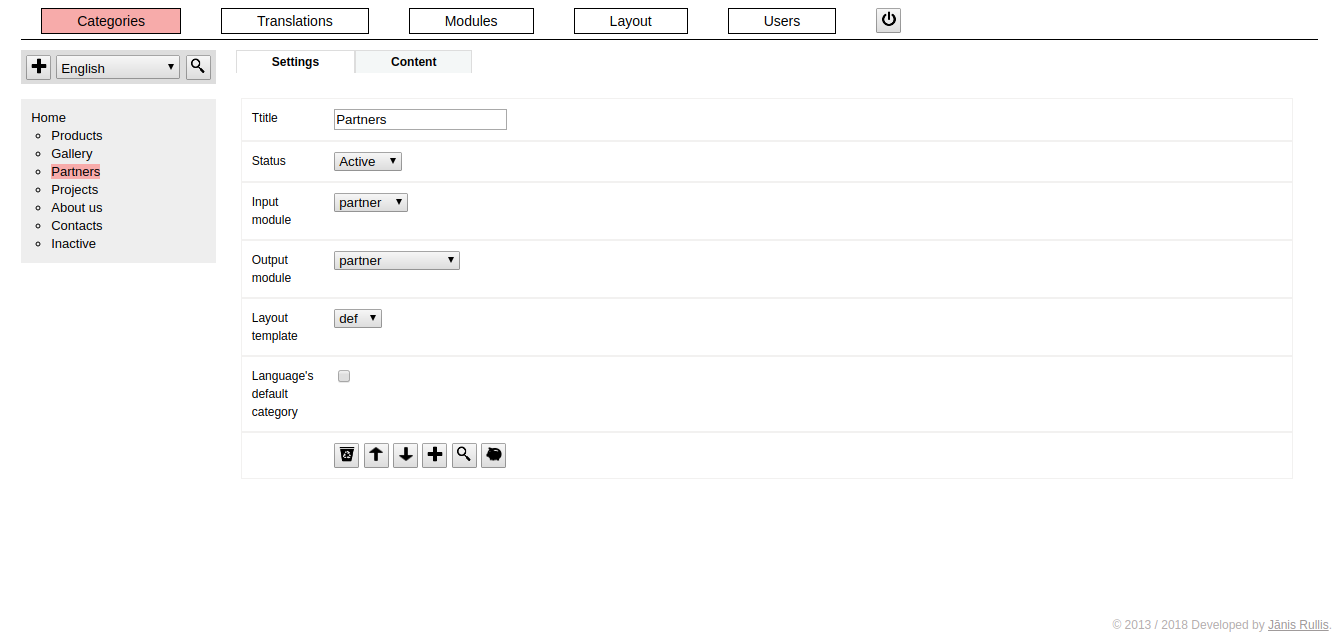Open the Contacts category
Viewport: 1339px width, 639px height.
click(77, 225)
